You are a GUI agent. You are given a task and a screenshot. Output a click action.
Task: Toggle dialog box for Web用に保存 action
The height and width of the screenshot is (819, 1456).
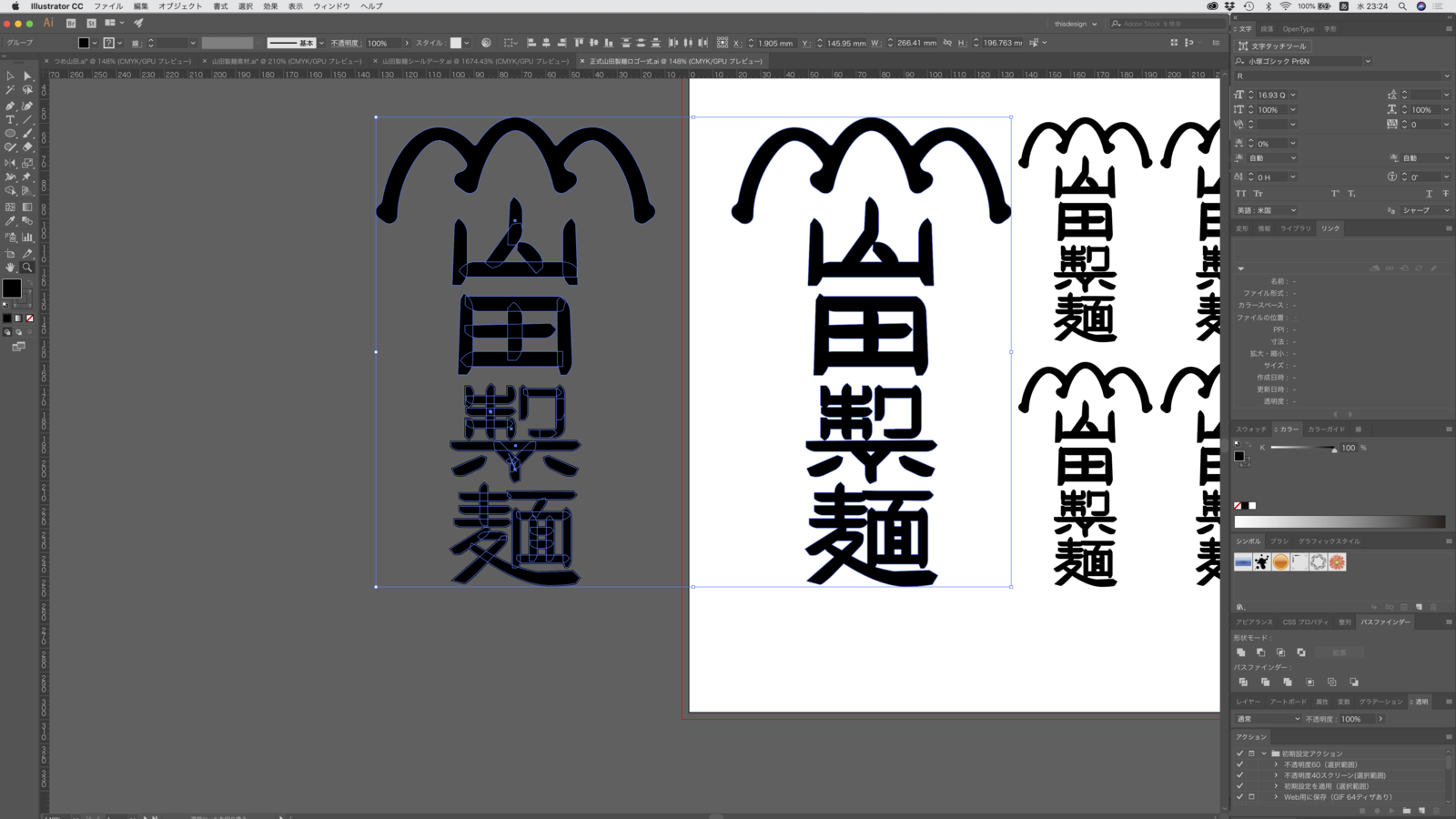click(1251, 797)
